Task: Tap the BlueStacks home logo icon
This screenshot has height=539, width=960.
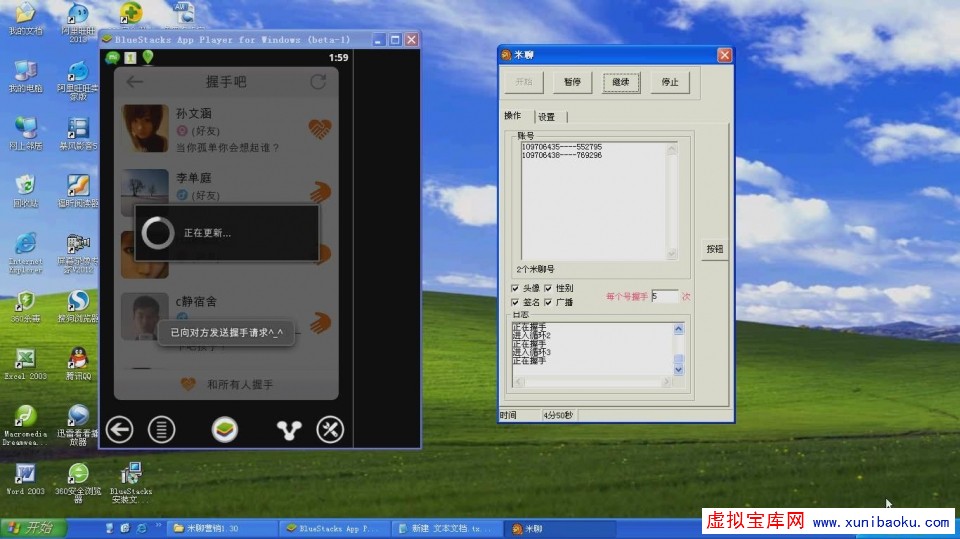Action: click(x=225, y=430)
